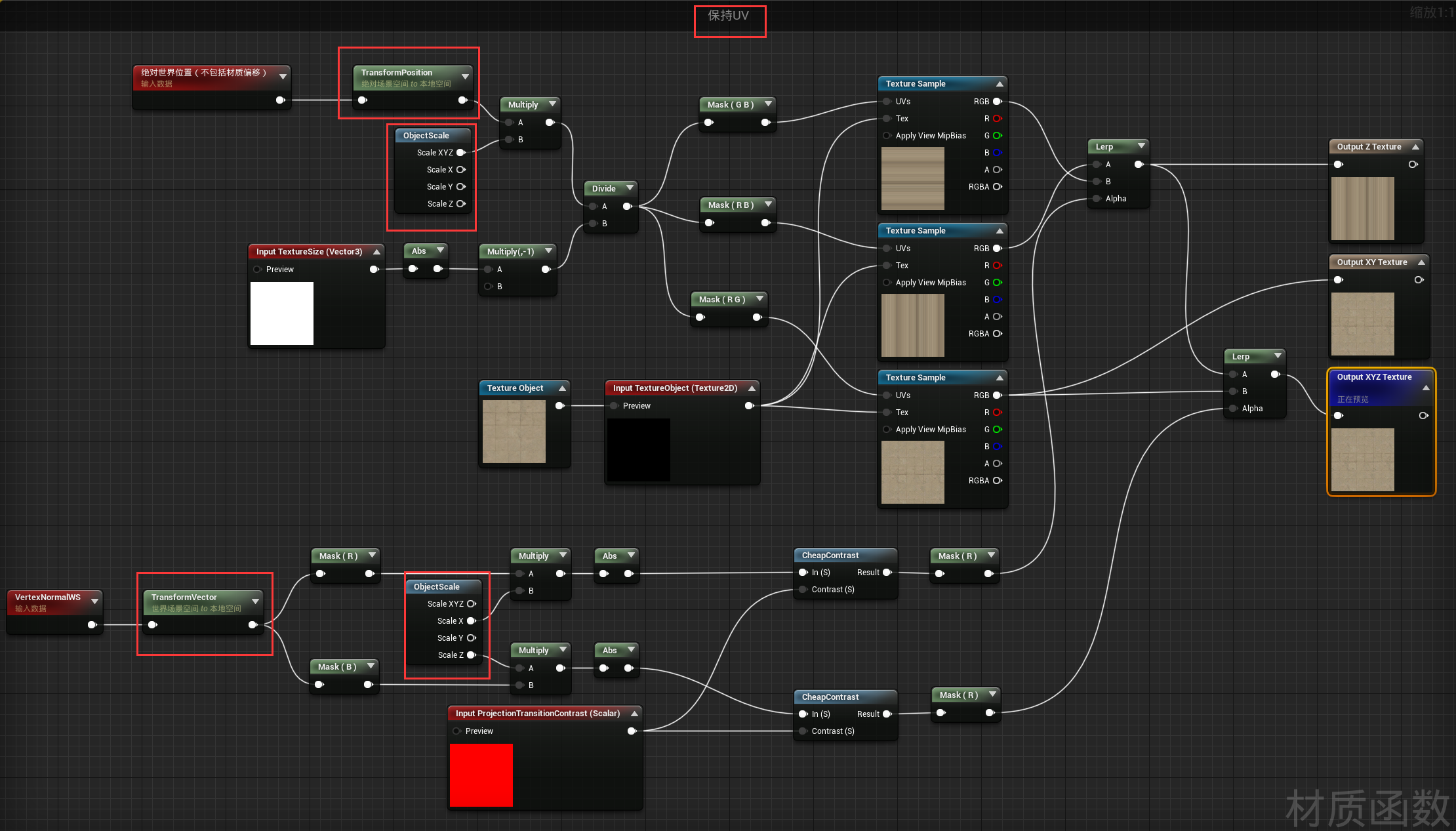Click the A input pin on the Divide node
Viewport: 1456px width, 831px height.
click(592, 206)
